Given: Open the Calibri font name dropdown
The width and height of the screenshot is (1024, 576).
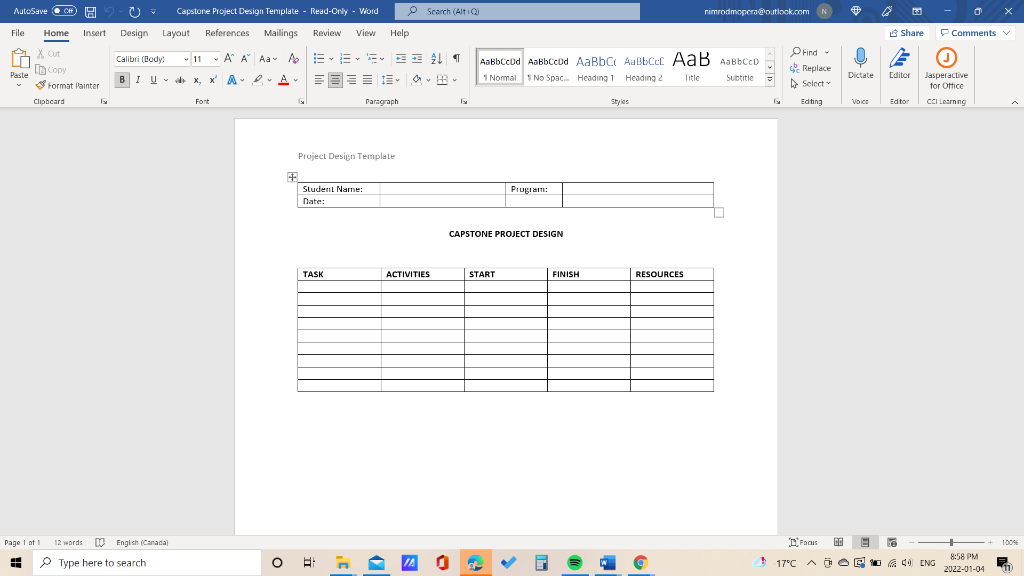Looking at the screenshot, I should tap(184, 59).
